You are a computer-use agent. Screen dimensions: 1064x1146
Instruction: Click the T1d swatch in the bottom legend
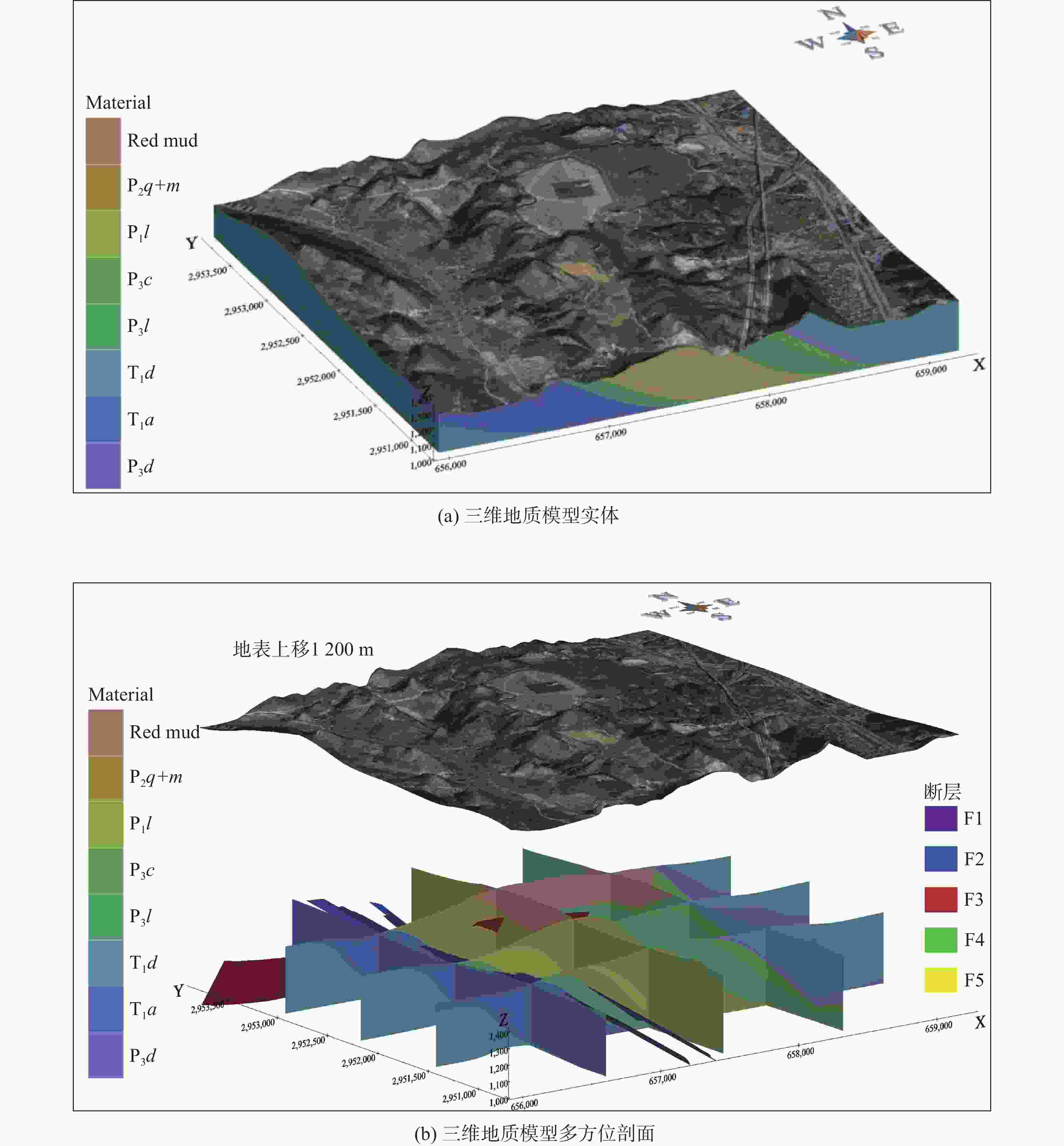coord(105,963)
